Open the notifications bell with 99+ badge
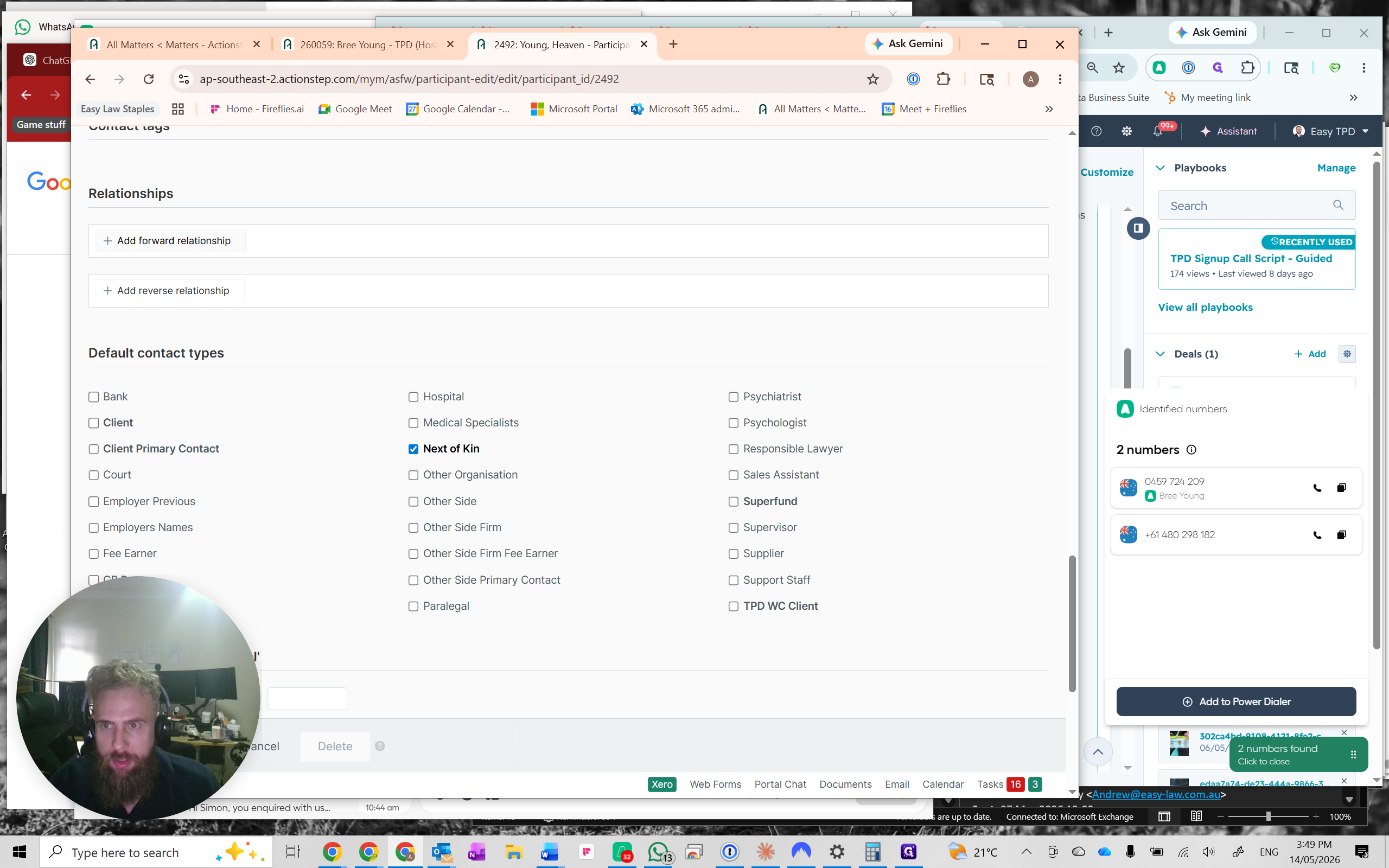The image size is (1389, 868). pyautogui.click(x=1158, y=131)
